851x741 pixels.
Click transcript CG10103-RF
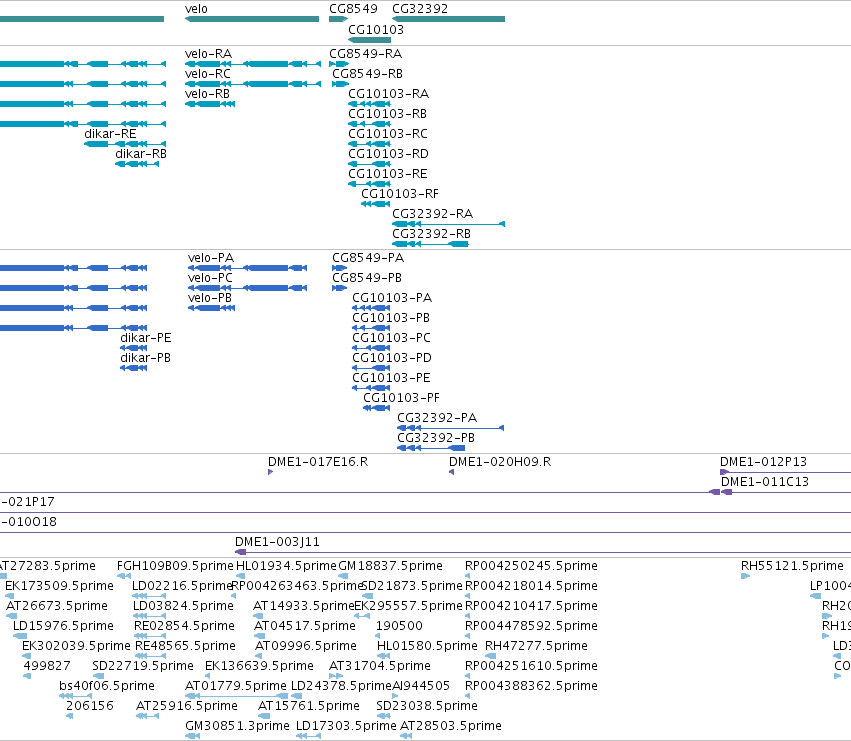point(400,194)
